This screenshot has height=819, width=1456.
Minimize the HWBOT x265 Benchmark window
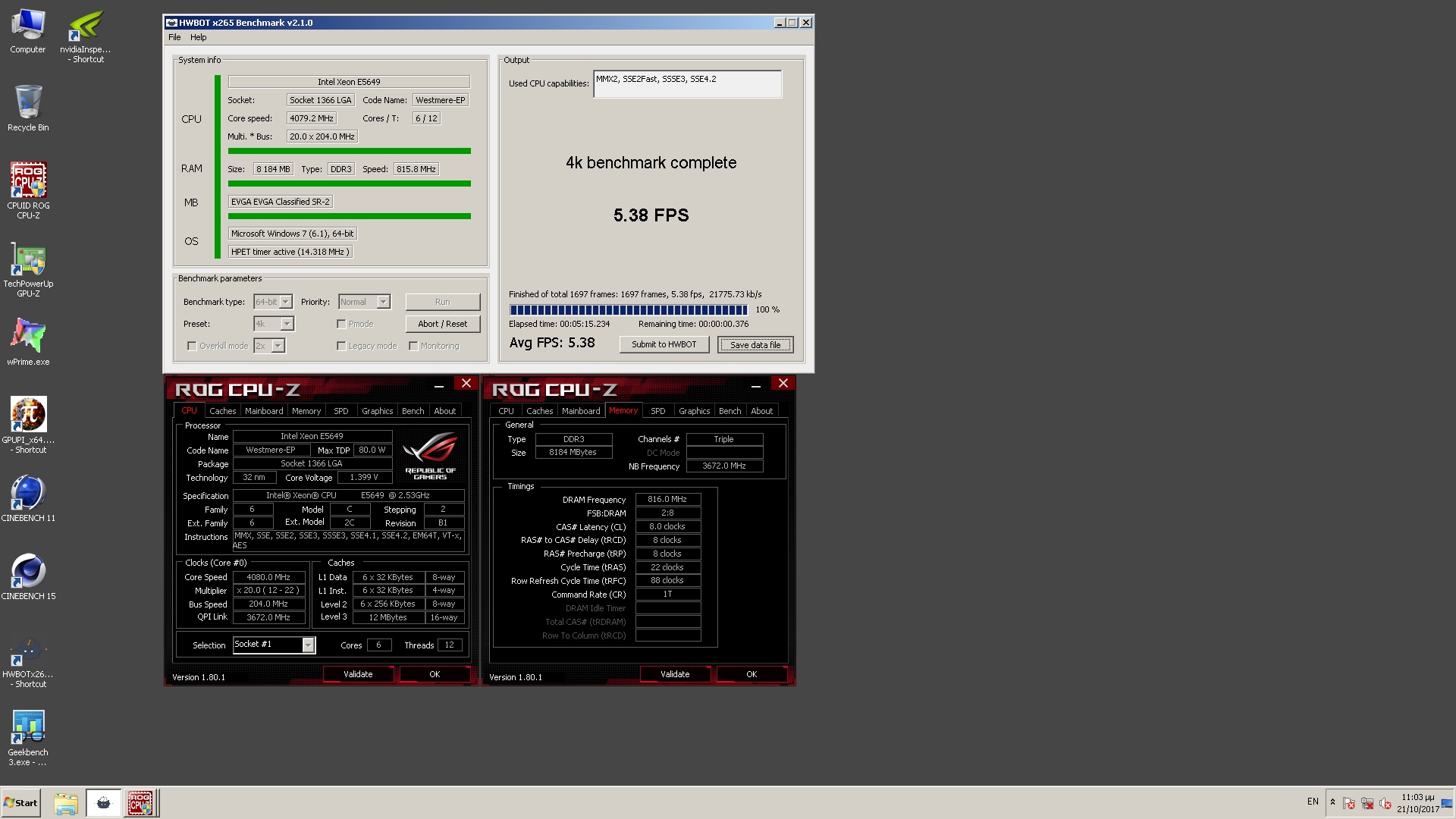coord(779,23)
